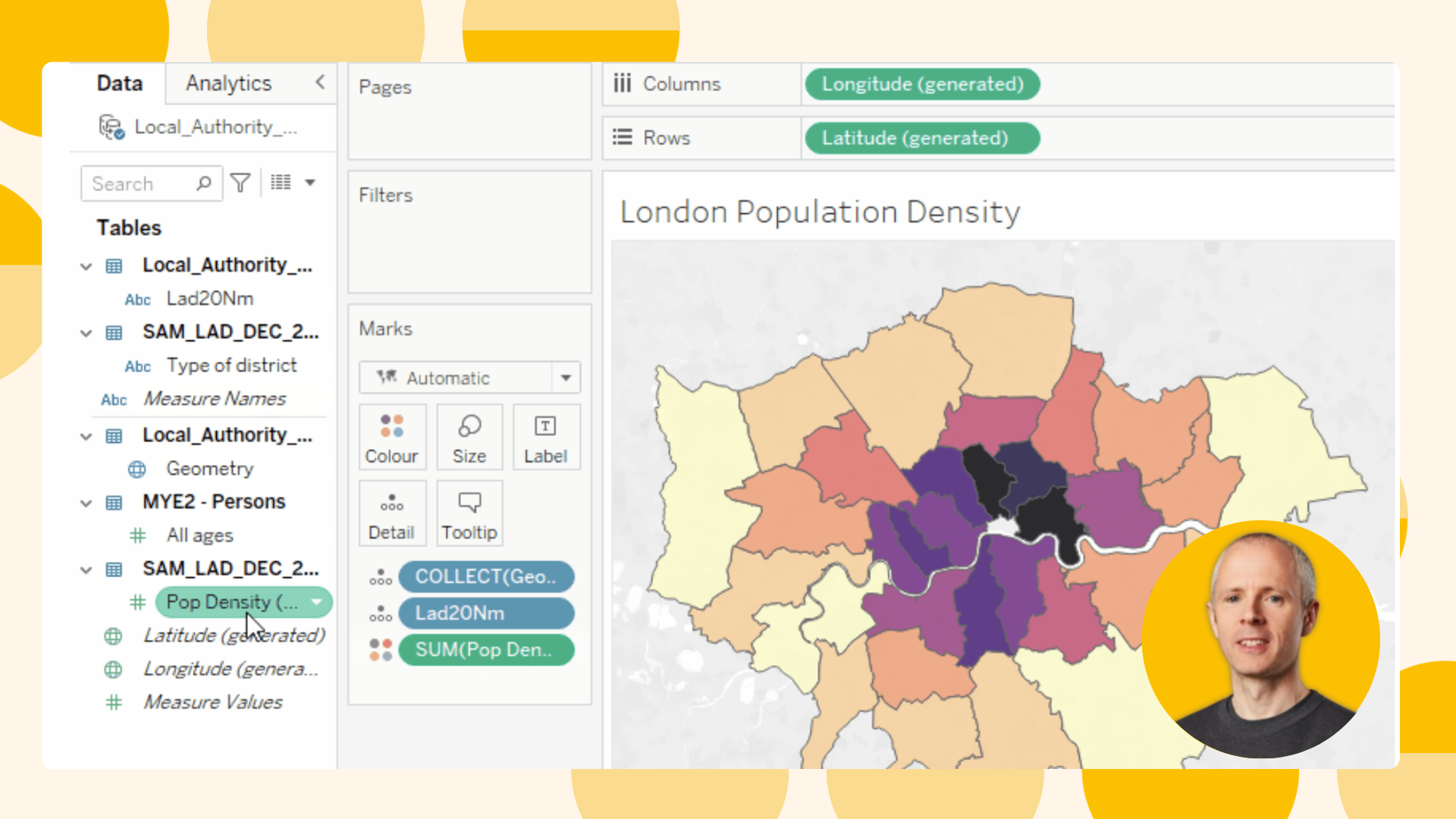
Task: Click the globe icon beside Longitude (genera...
Action: tap(113, 670)
